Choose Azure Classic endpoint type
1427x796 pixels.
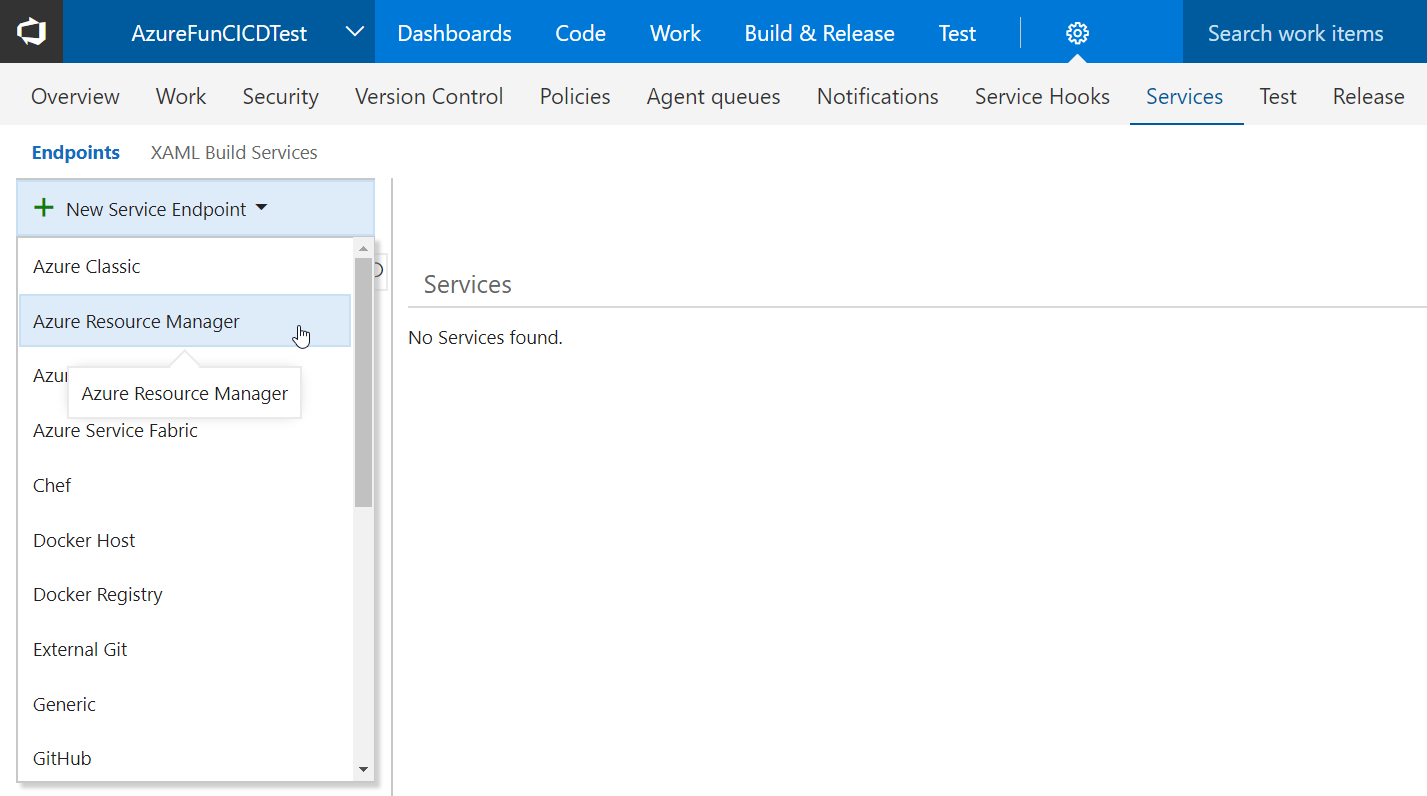tap(185, 266)
